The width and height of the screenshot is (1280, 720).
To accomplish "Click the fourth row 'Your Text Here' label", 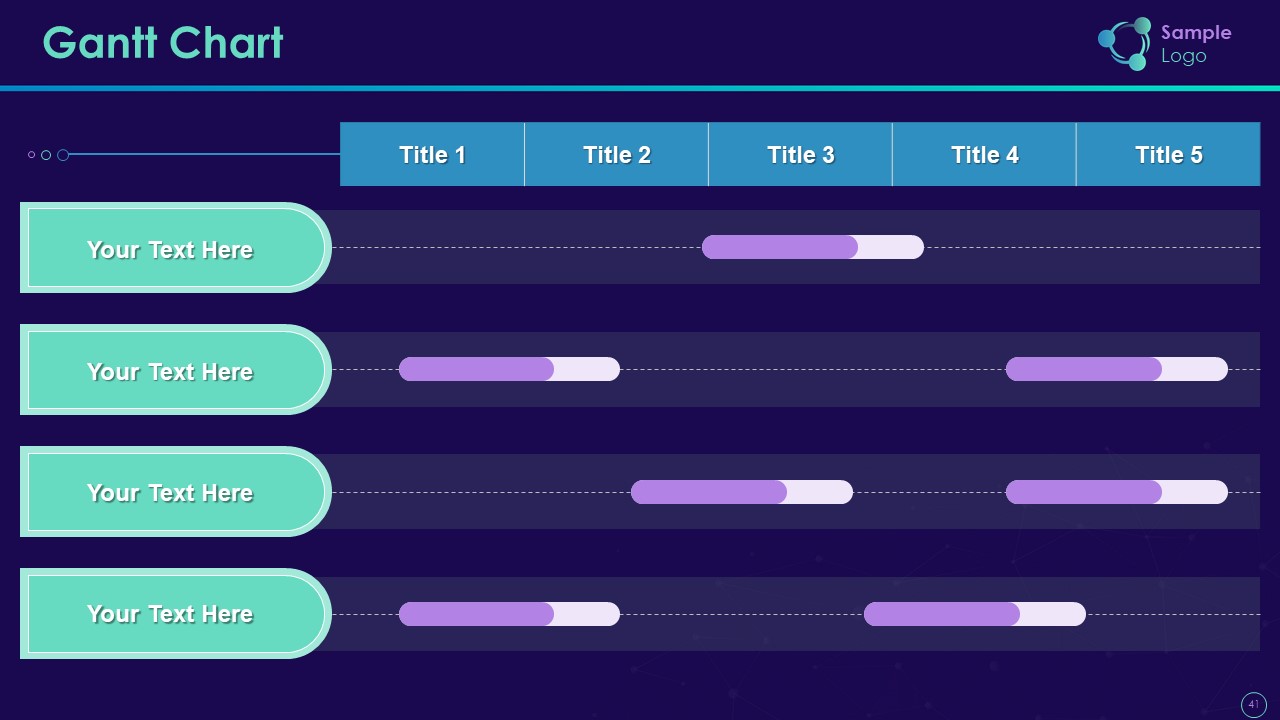I will [x=170, y=613].
